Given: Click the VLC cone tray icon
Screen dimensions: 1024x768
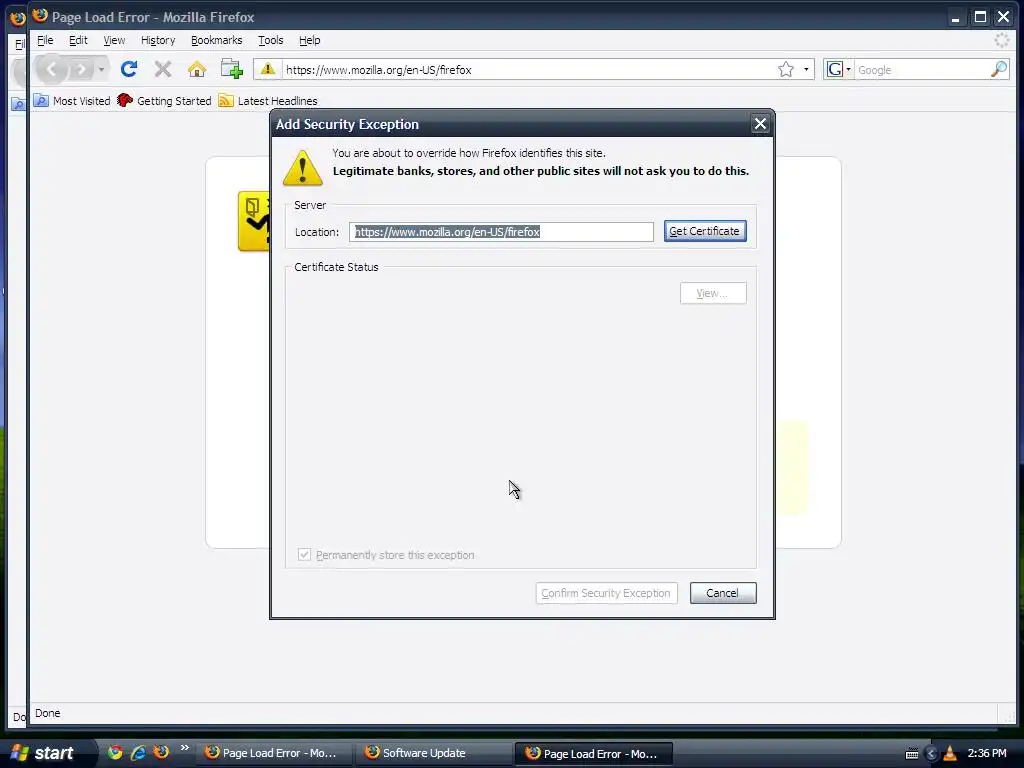Looking at the screenshot, I should click(950, 754).
